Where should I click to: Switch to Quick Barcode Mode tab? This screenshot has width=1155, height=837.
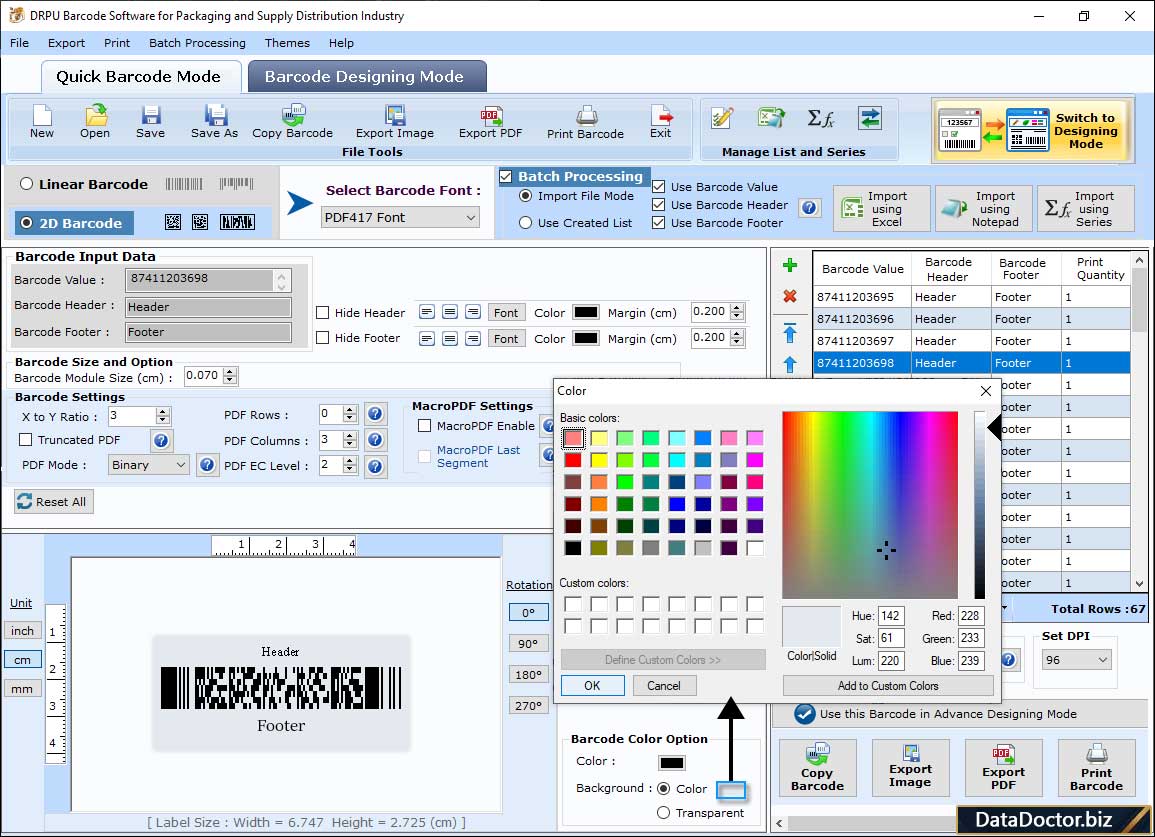click(141, 77)
